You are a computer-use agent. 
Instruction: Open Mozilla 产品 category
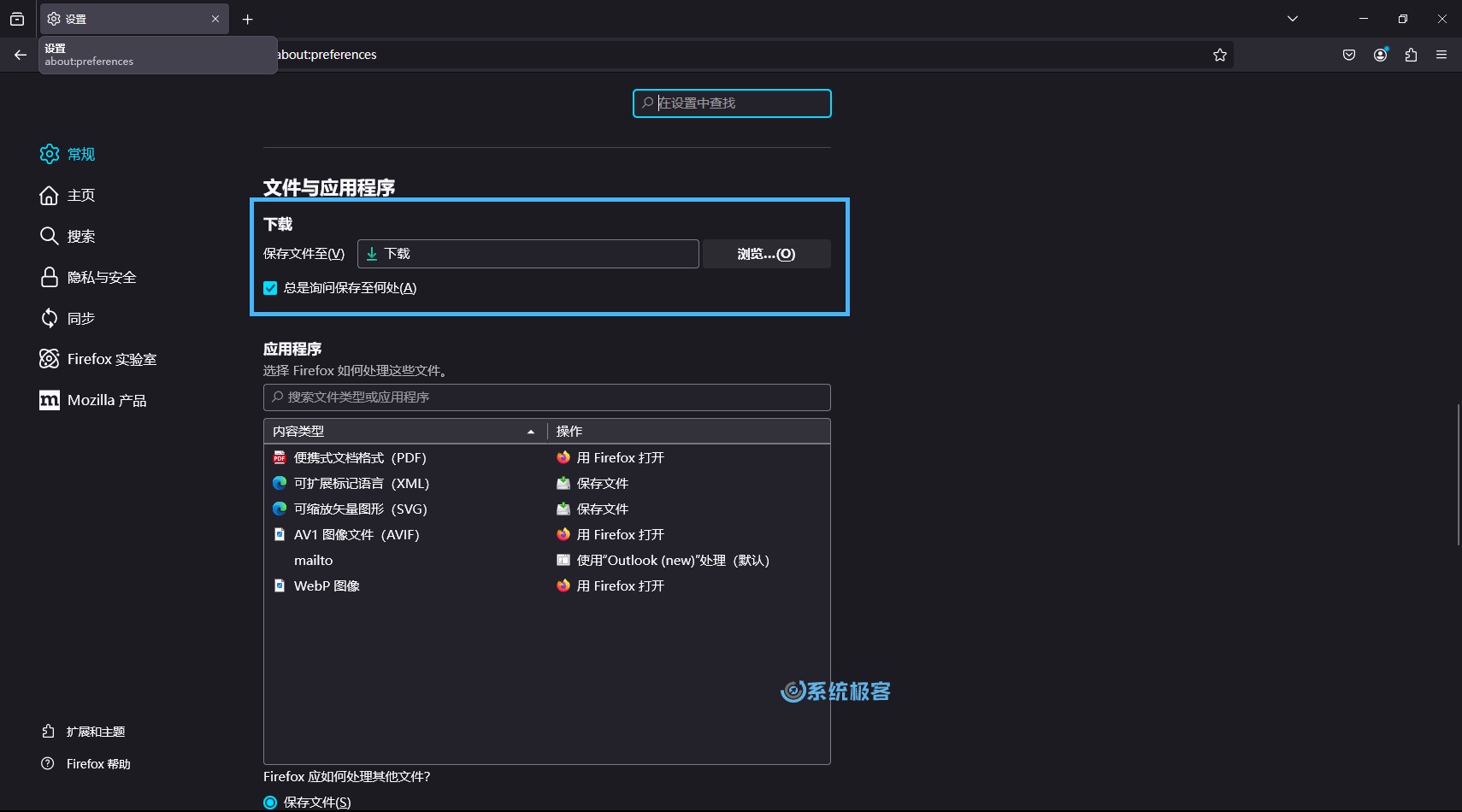click(107, 400)
